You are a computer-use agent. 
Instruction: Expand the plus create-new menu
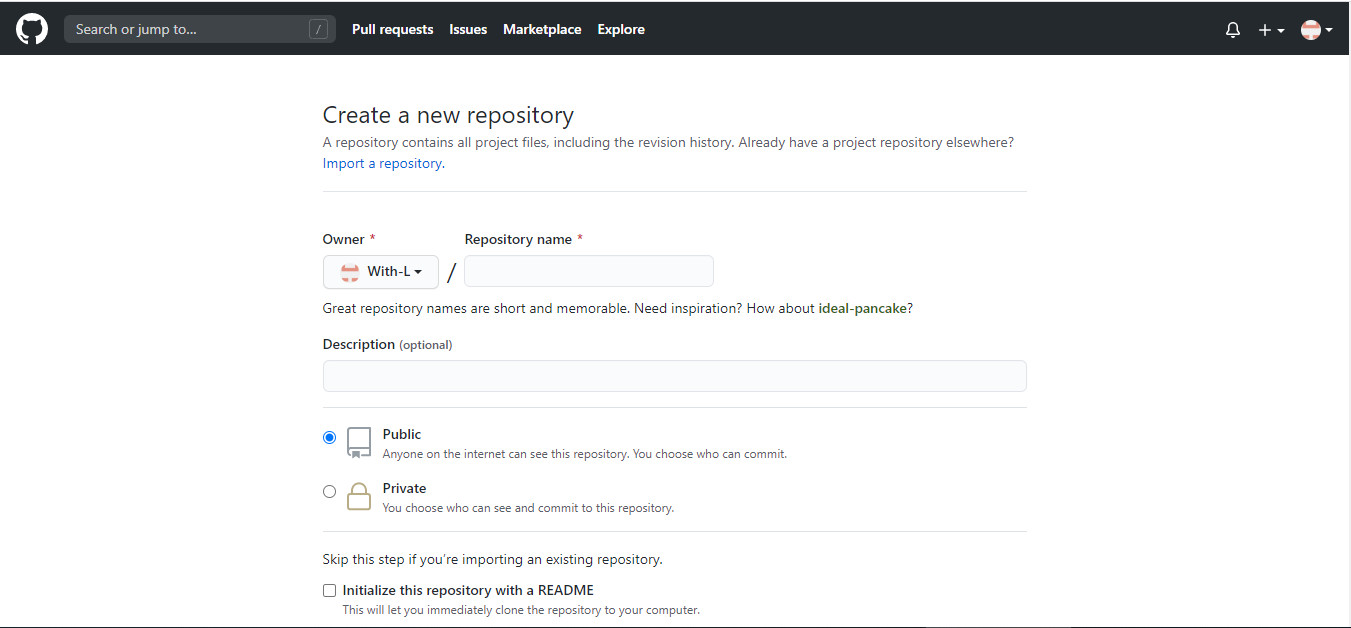click(1271, 30)
